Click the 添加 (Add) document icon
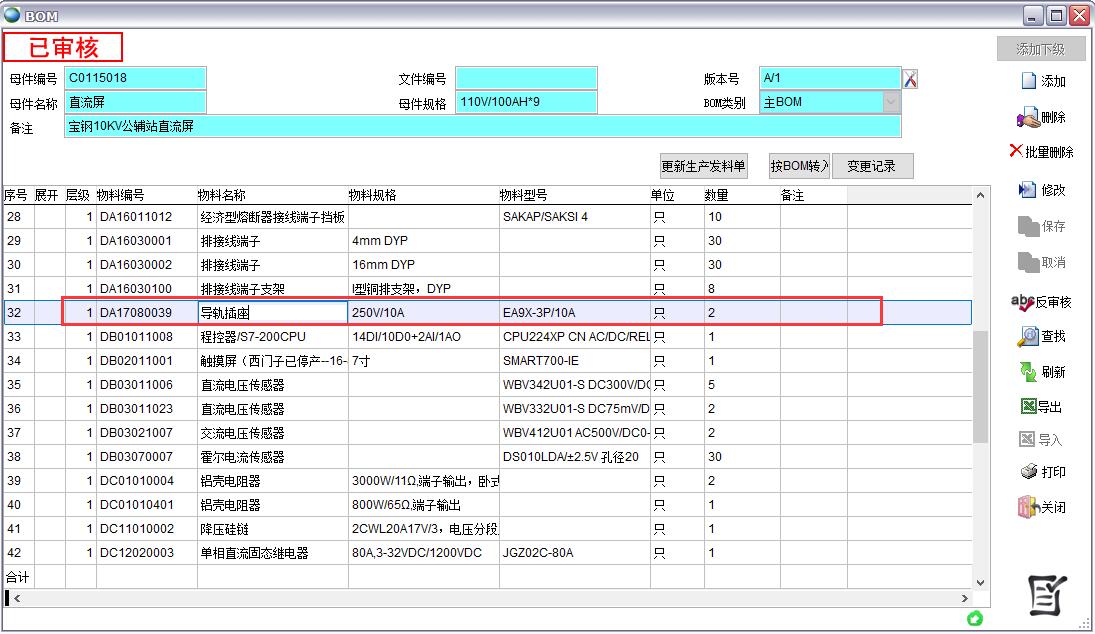1095x634 pixels. [1029, 81]
